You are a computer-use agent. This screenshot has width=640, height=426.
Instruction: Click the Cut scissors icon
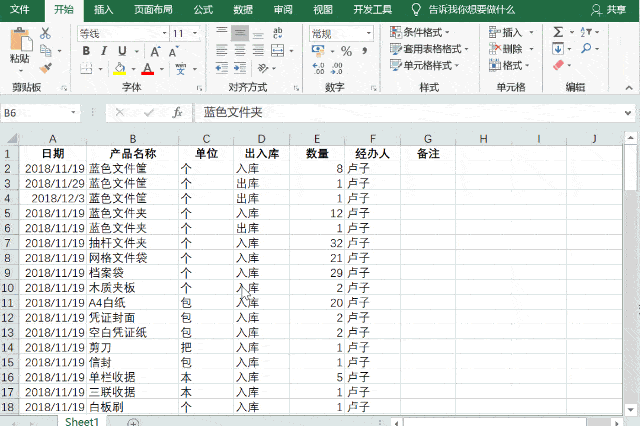click(x=45, y=33)
